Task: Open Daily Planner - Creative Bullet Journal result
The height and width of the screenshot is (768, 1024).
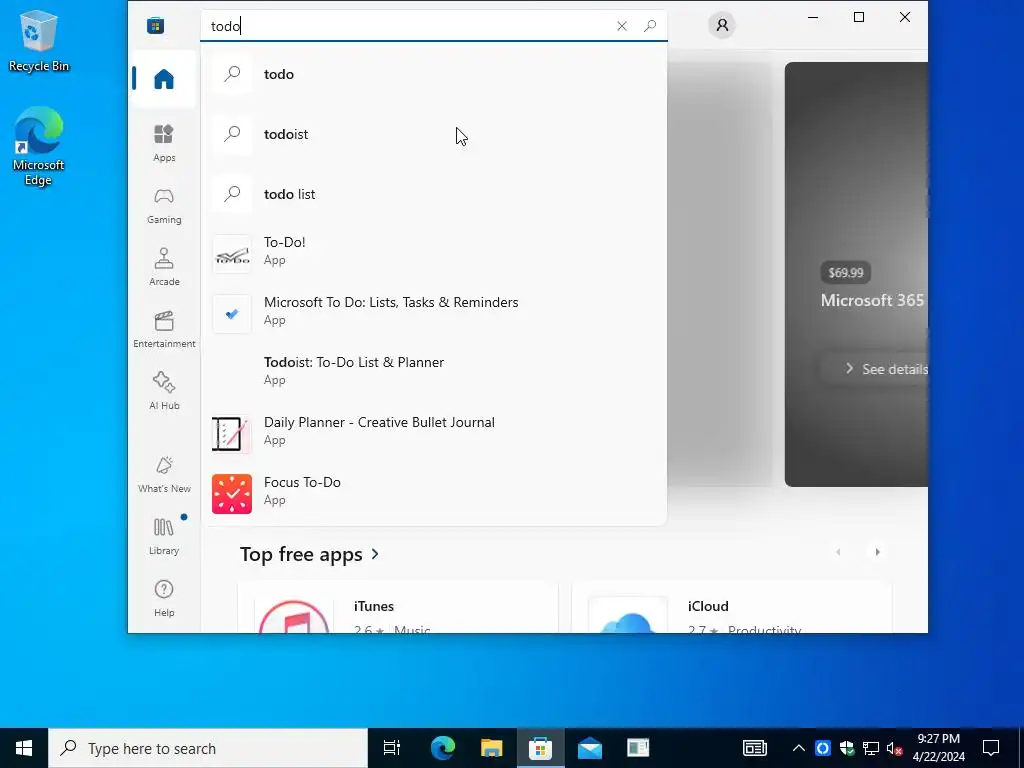Action: coord(434,432)
